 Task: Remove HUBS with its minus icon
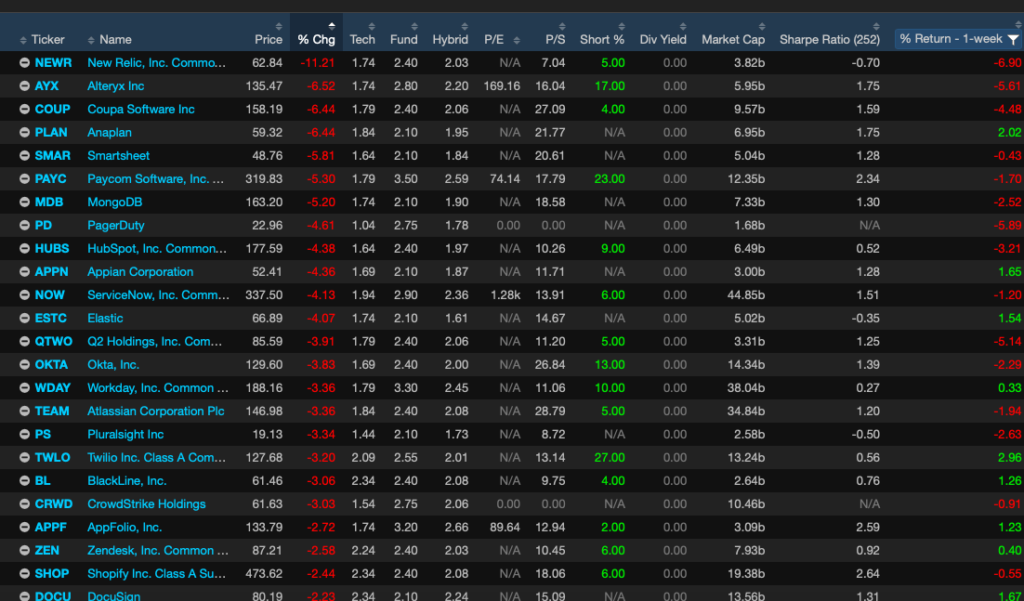coord(24,249)
